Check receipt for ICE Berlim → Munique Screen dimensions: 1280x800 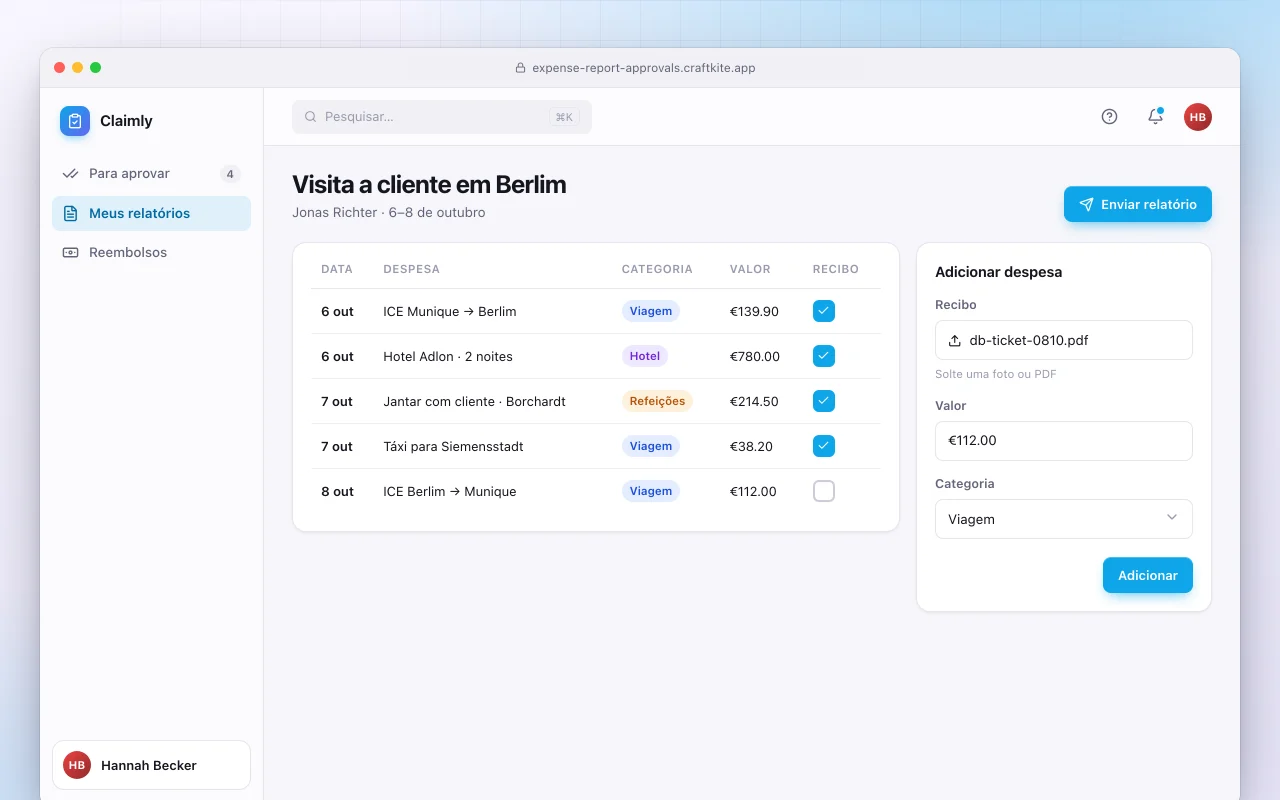[824, 491]
